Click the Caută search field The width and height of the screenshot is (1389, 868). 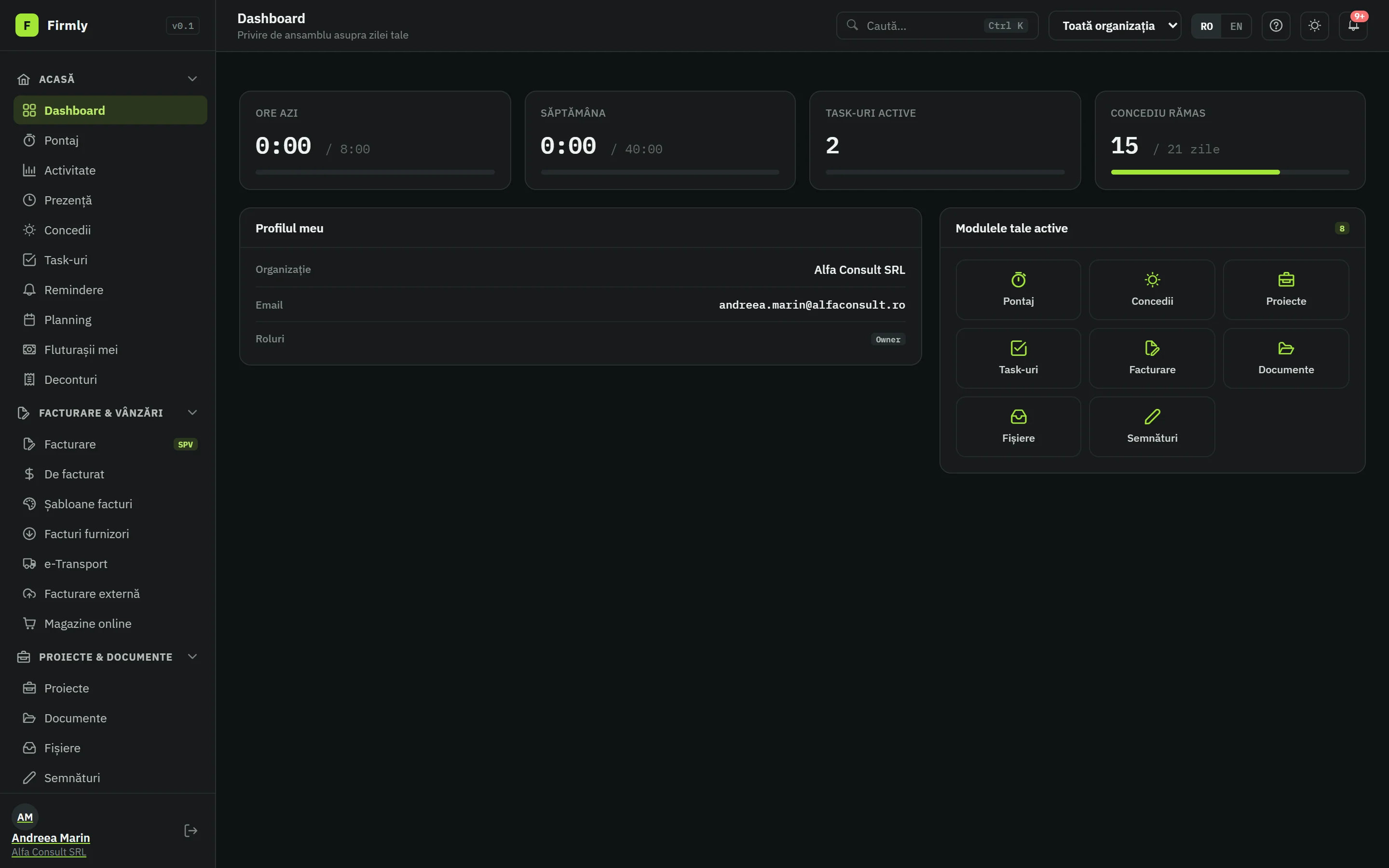click(x=937, y=26)
